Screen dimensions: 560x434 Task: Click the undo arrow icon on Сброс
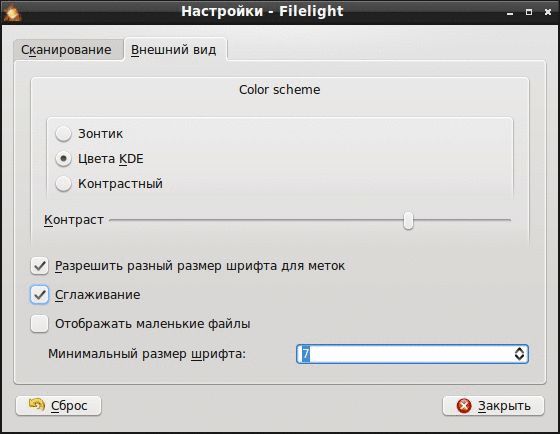(37, 405)
